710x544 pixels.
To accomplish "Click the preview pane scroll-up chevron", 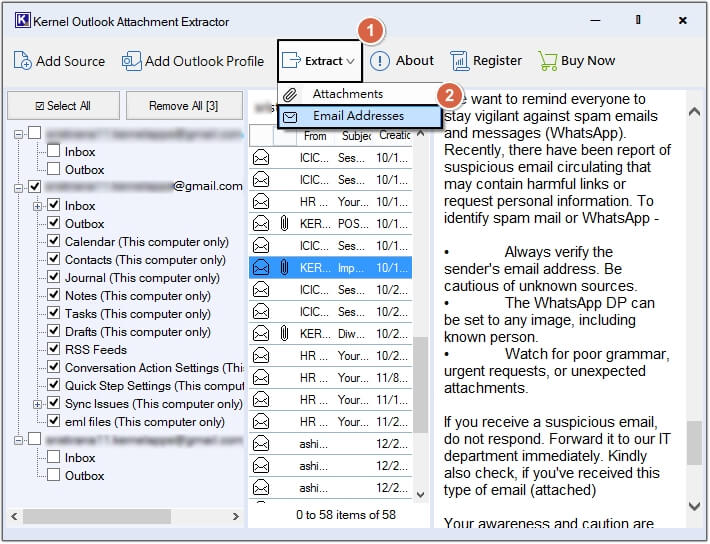I will click(x=695, y=111).
